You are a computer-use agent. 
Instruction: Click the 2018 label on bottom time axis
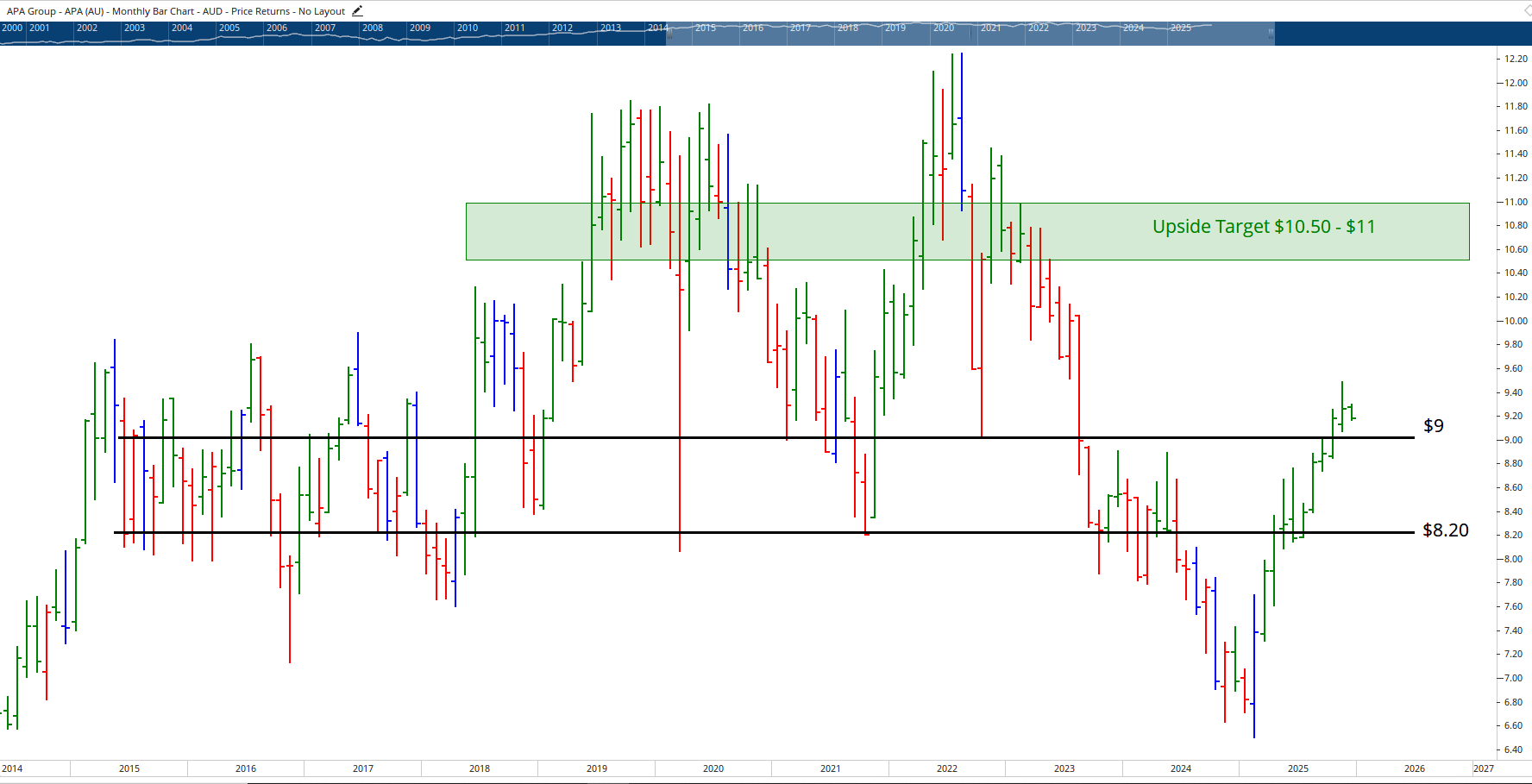(x=480, y=768)
